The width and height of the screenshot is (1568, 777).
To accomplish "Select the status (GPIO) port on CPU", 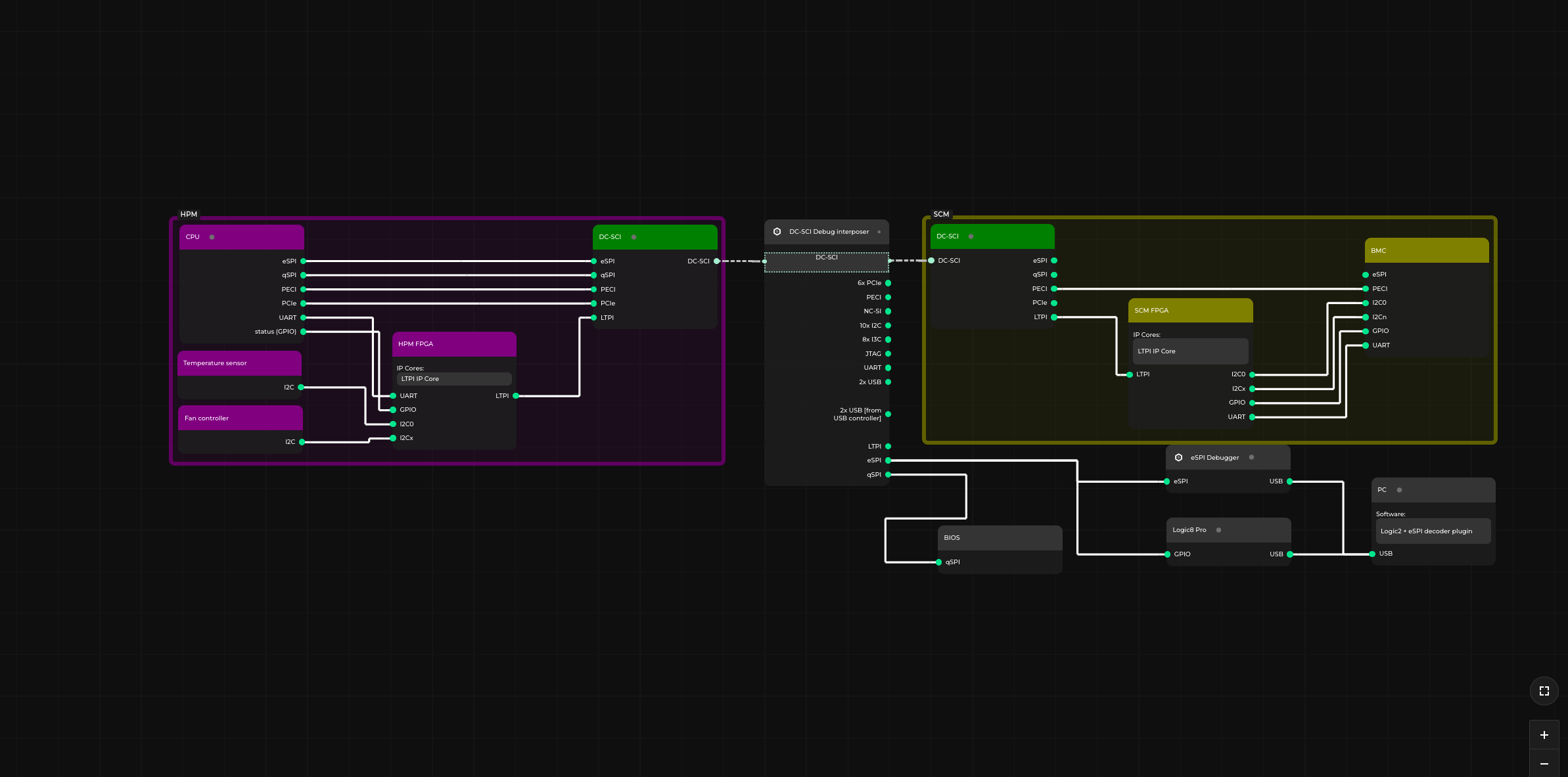I will tap(303, 332).
